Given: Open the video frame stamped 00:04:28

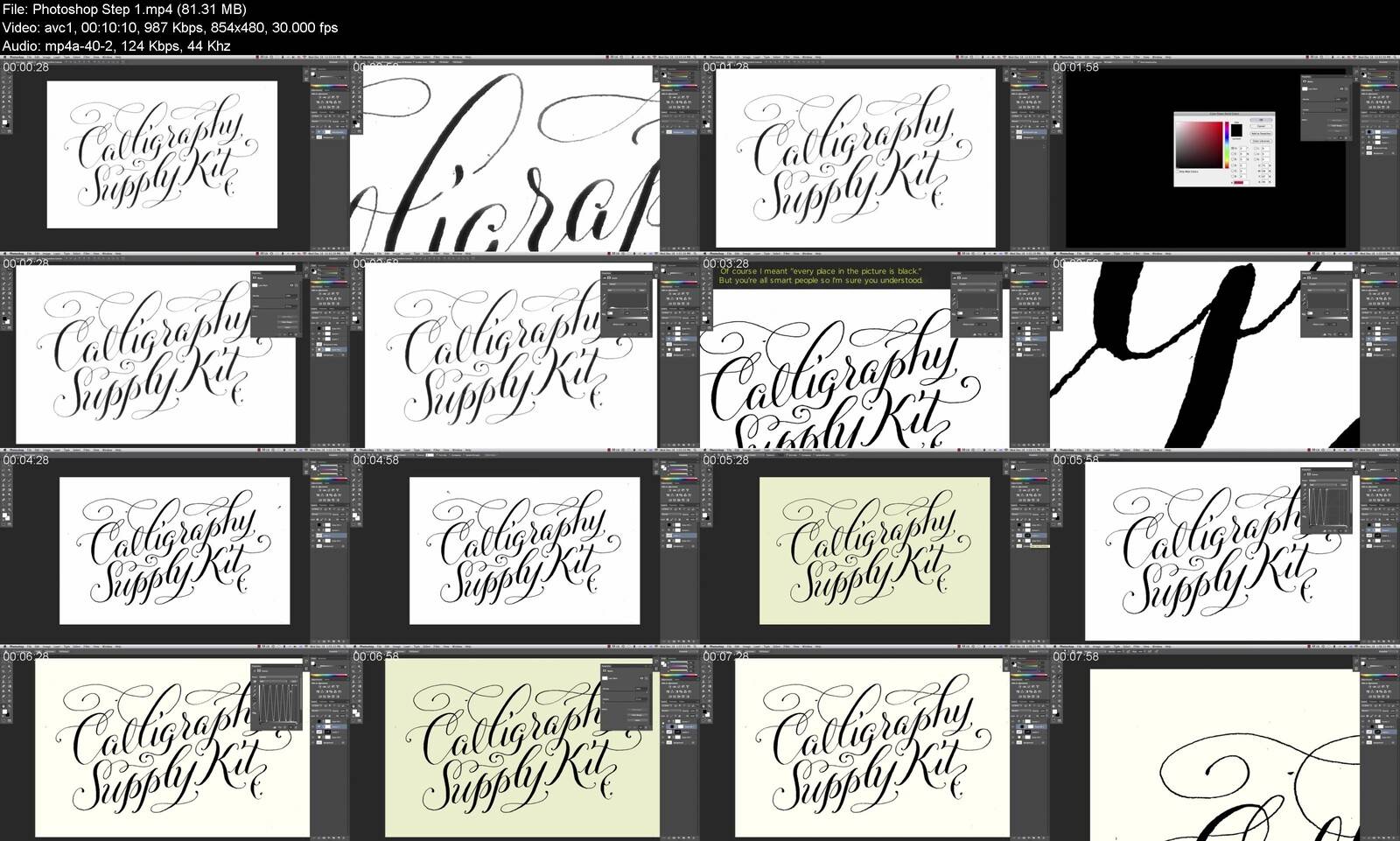Looking at the screenshot, I should [175, 547].
